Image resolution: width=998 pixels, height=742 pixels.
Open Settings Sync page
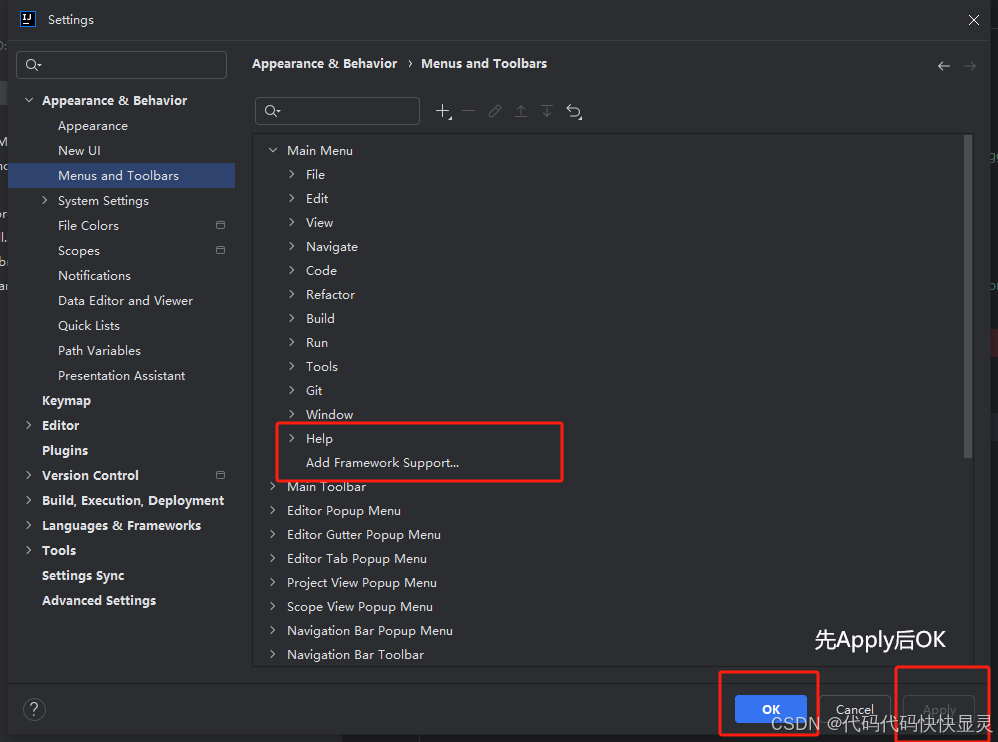point(83,576)
